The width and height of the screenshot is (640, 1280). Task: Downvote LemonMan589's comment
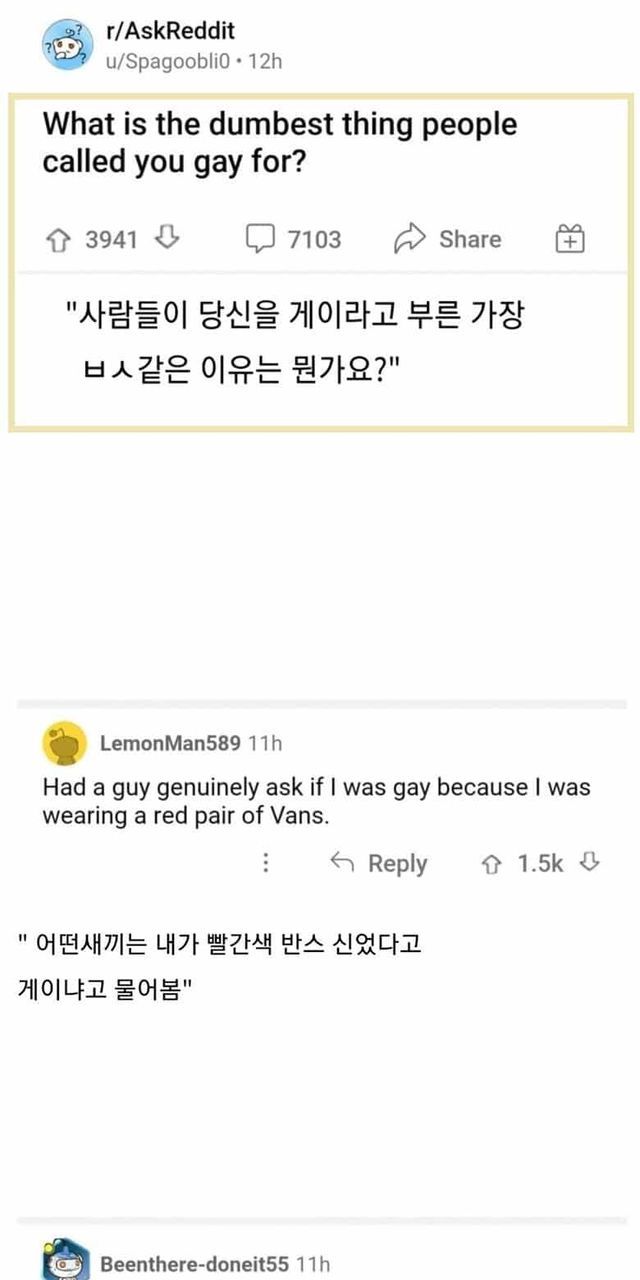pos(590,863)
